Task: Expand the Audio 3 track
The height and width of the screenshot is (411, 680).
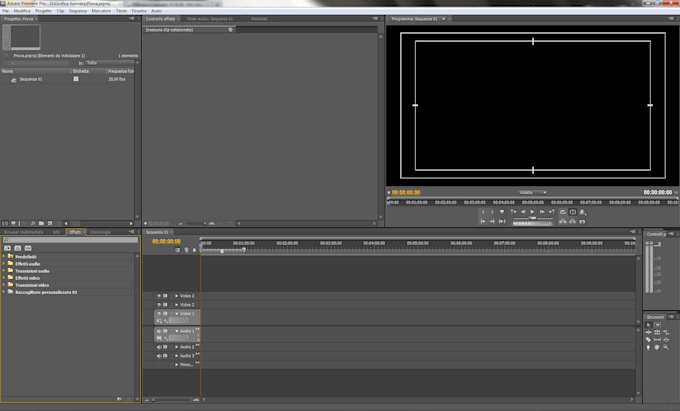Action: click(x=177, y=356)
